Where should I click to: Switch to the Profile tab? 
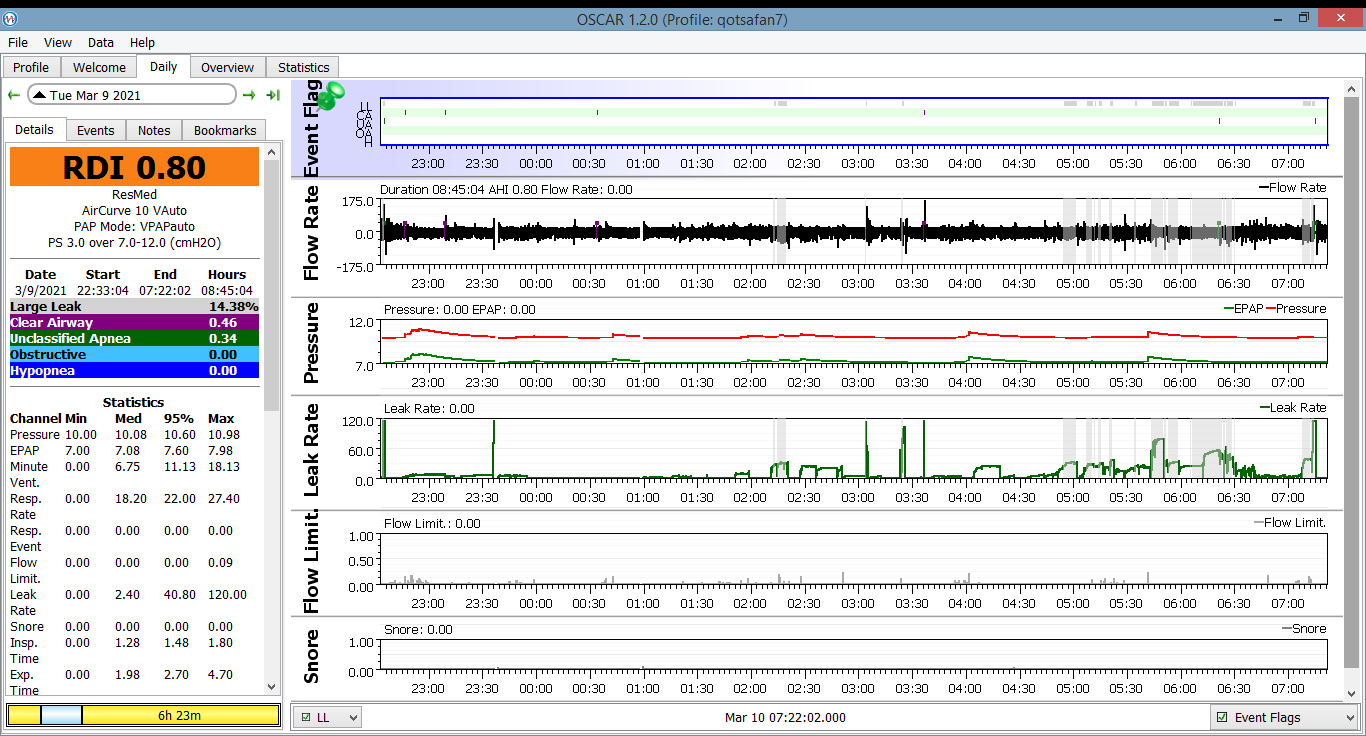[31, 67]
